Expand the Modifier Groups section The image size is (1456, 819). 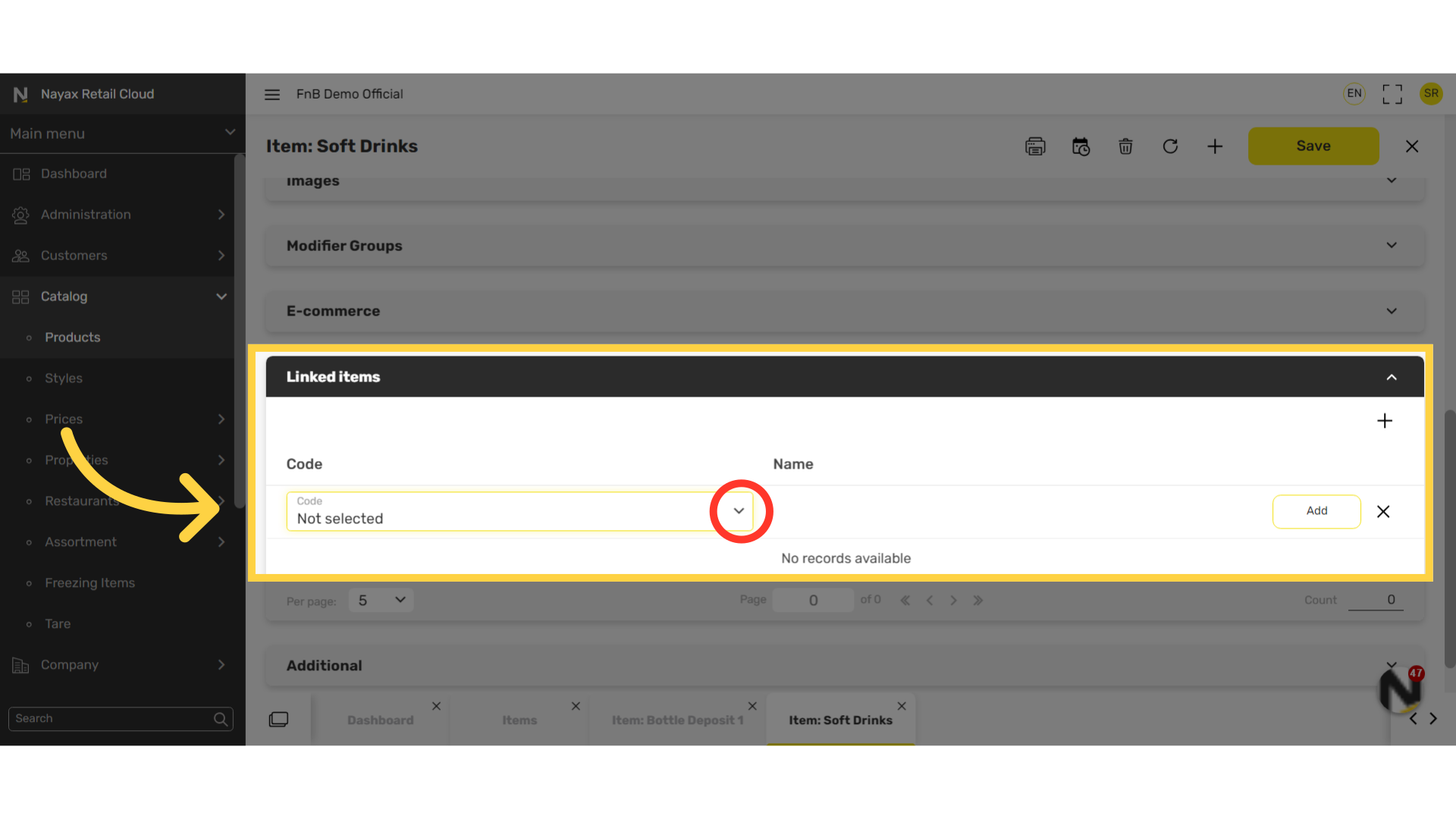(x=1392, y=246)
